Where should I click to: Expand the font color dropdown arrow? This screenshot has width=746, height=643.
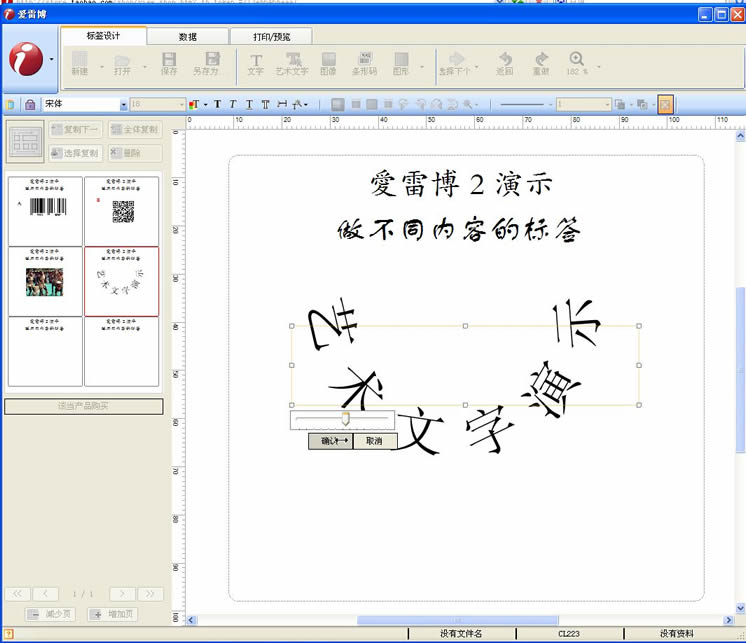[x=206, y=105]
